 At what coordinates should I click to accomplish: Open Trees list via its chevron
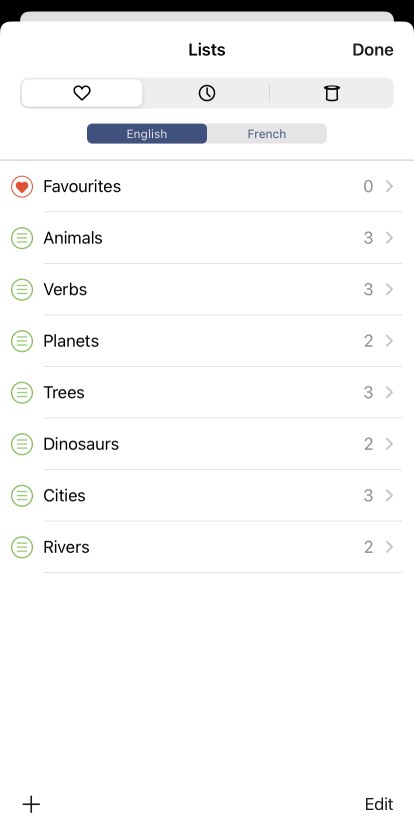(x=389, y=392)
